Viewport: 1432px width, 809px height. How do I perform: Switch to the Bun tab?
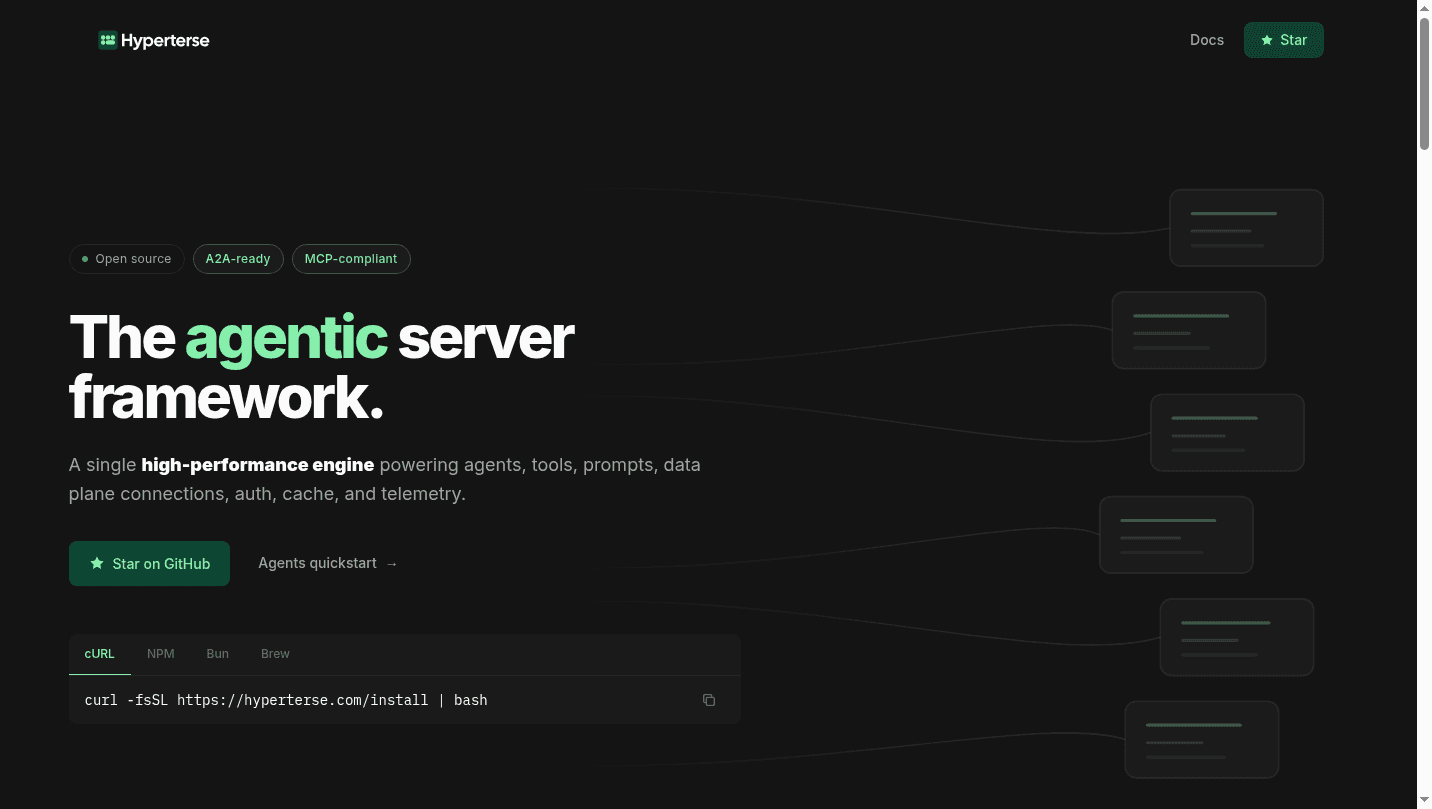tap(218, 654)
